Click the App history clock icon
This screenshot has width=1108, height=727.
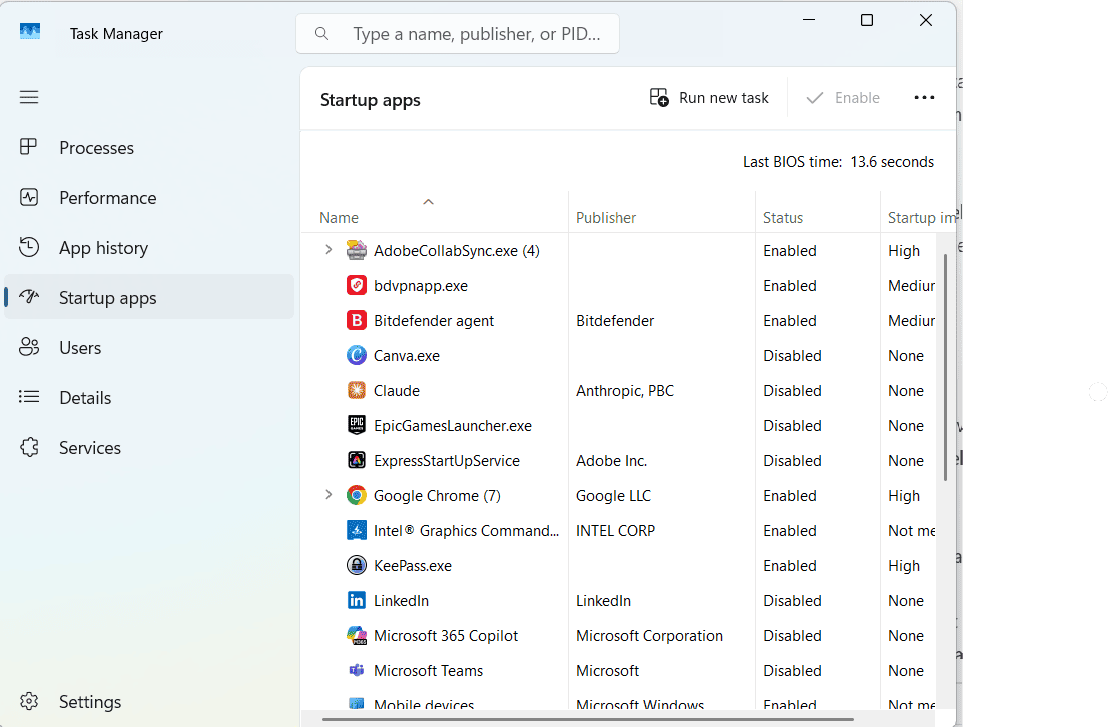(x=29, y=247)
